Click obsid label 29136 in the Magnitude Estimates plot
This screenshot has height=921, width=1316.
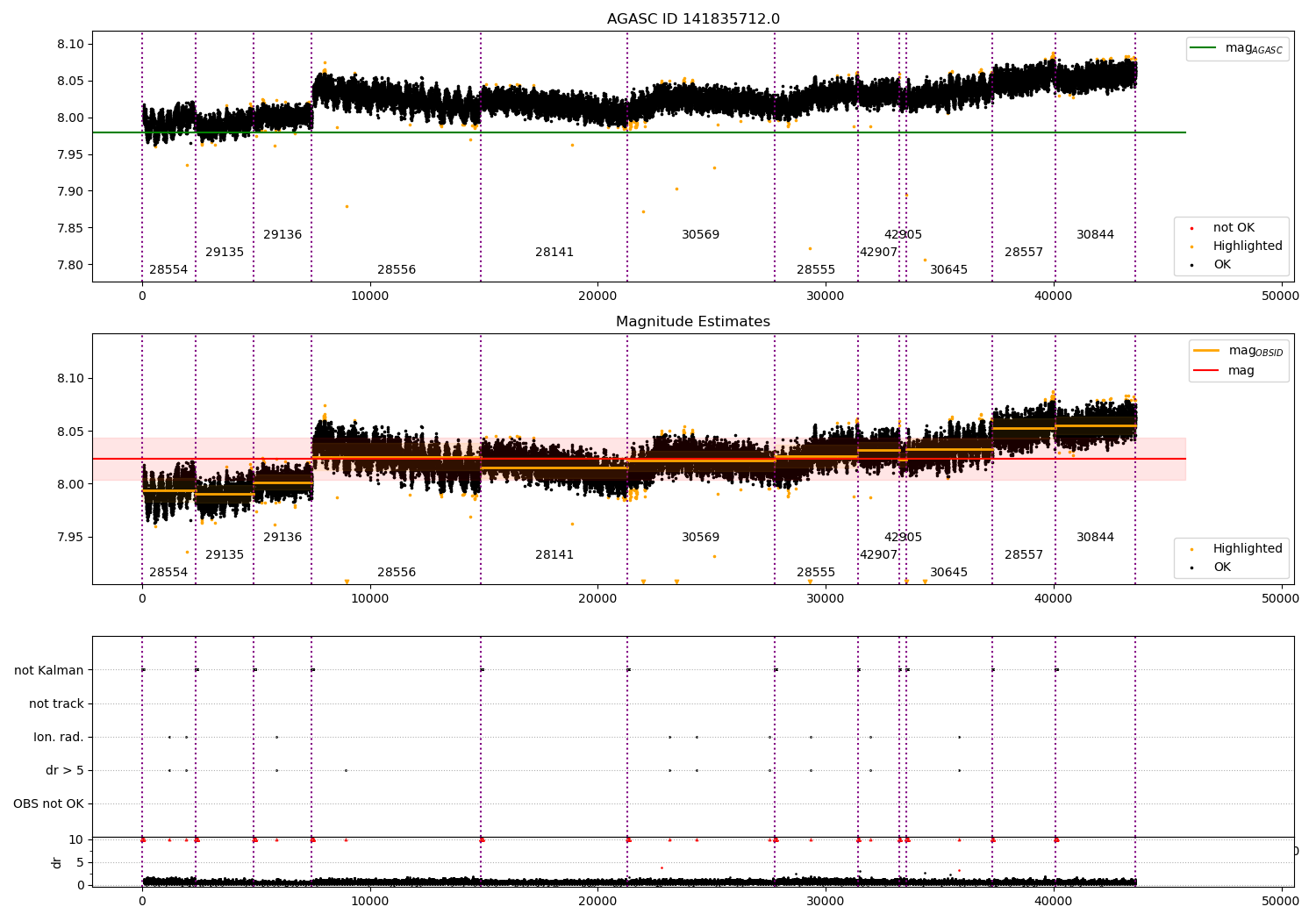(x=283, y=537)
